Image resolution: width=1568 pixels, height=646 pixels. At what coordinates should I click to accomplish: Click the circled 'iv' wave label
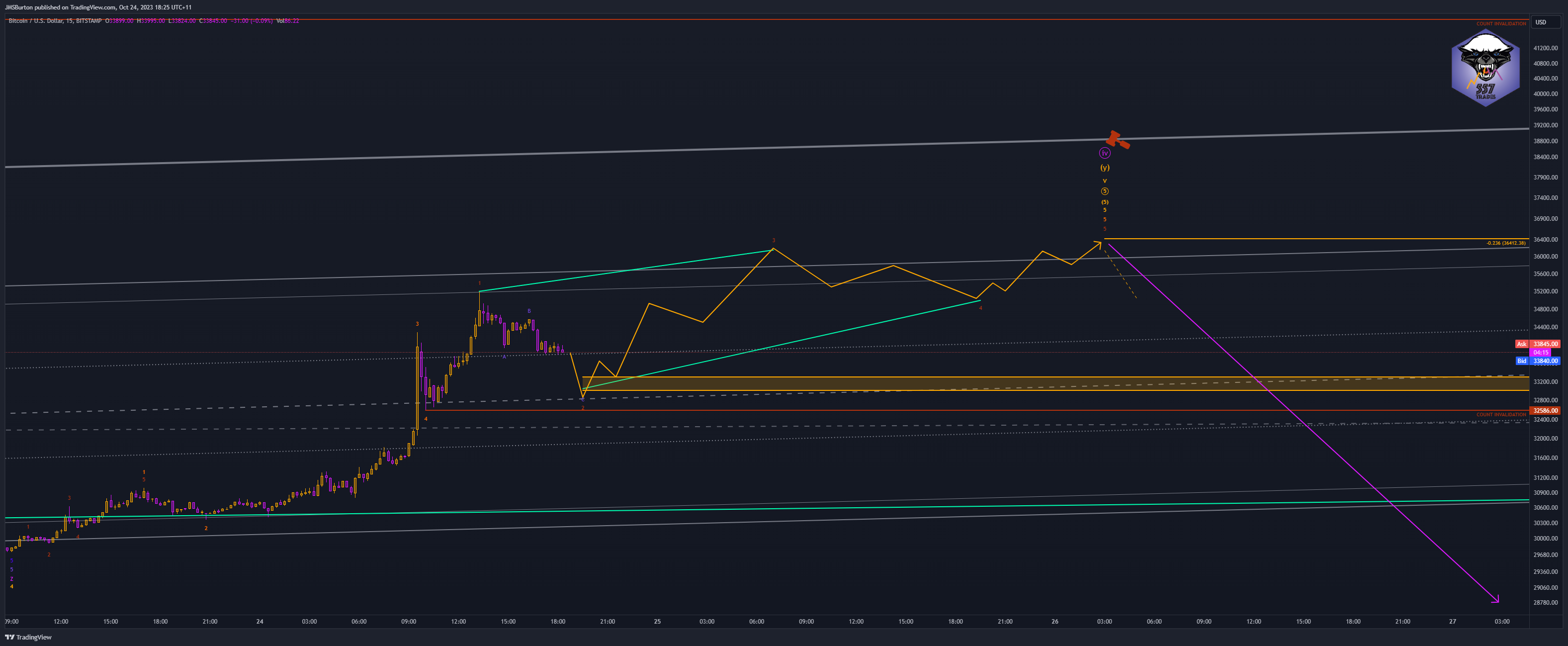pos(1105,154)
